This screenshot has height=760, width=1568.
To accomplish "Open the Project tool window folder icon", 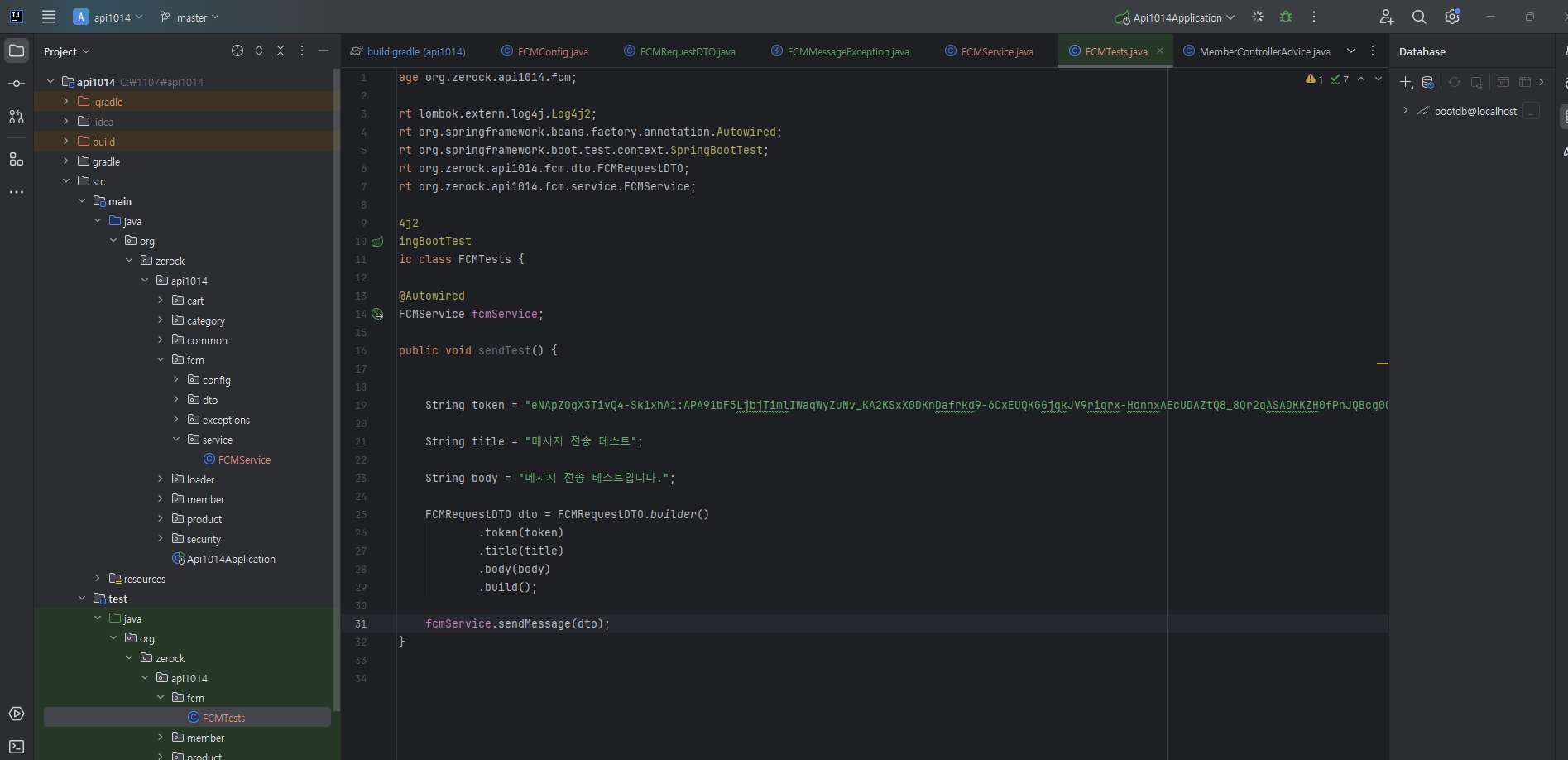I will [x=17, y=51].
